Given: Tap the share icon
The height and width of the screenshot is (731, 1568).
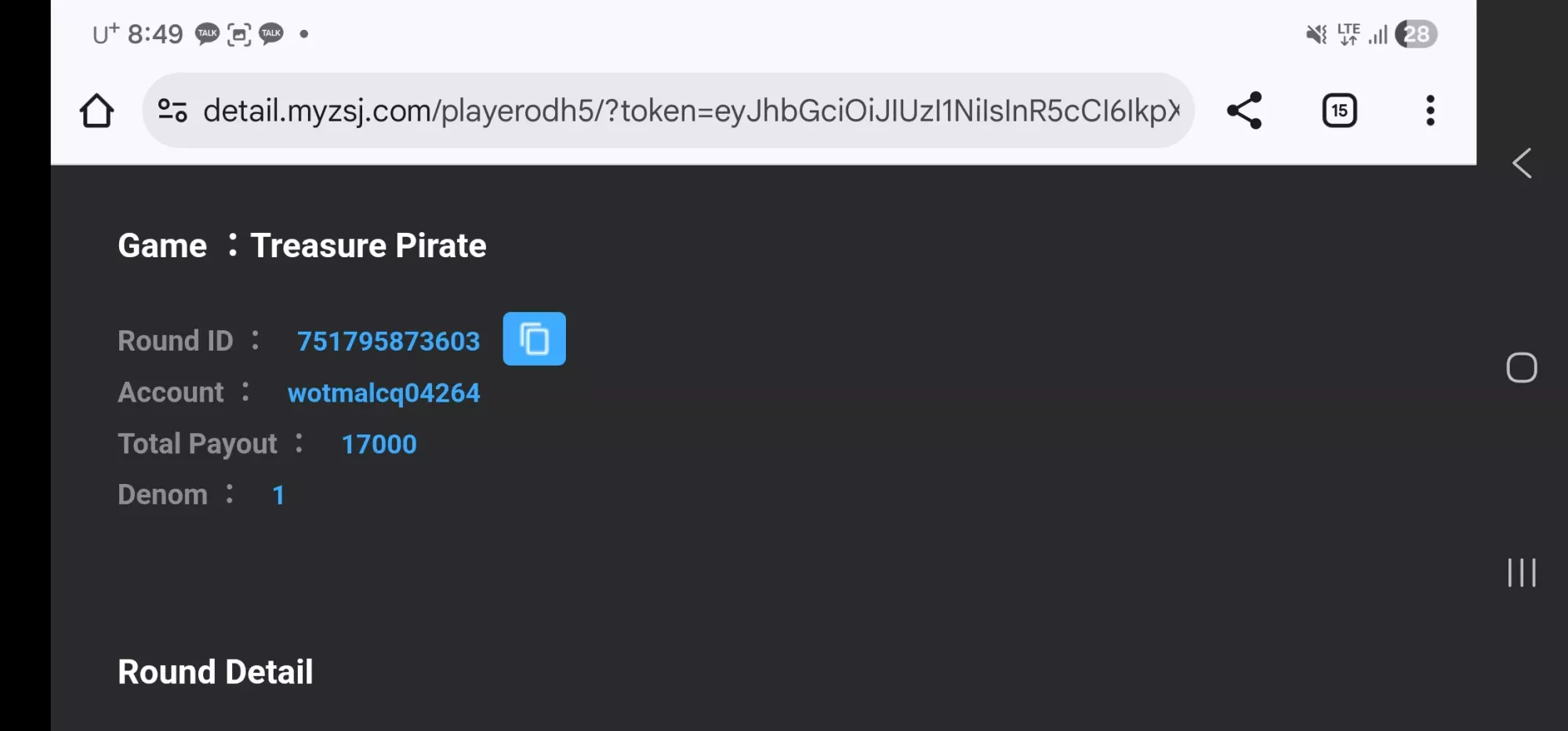Looking at the screenshot, I should click(x=1244, y=111).
